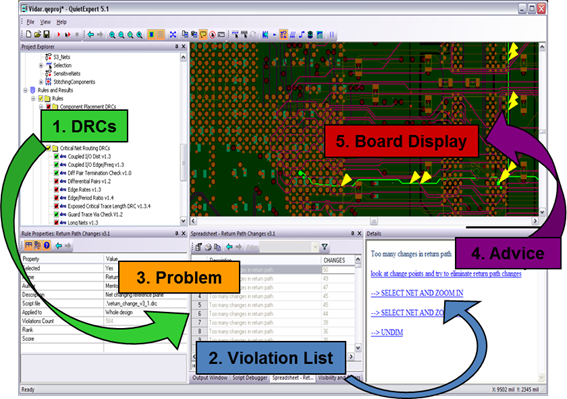Image resolution: width=567 pixels, height=399 pixels.
Task: Click the first SELECT NET AND ZOOM IN link
Action: click(417, 293)
